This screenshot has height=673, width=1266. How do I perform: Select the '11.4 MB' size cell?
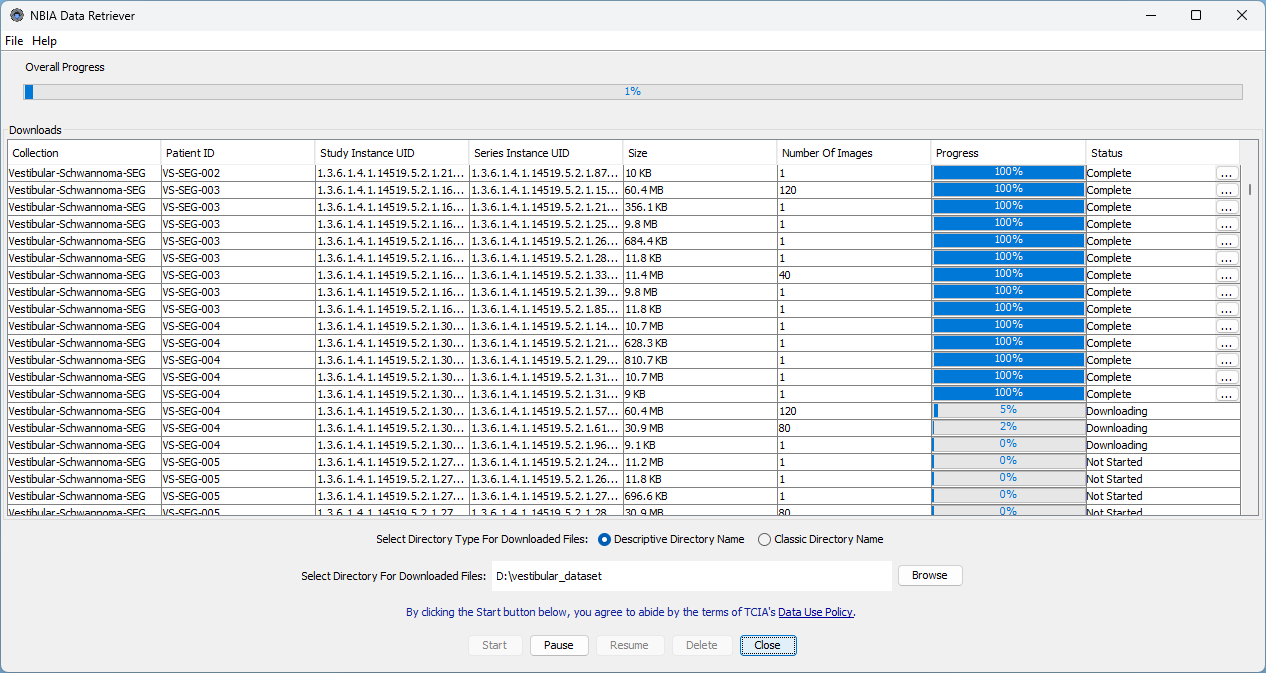pos(700,275)
